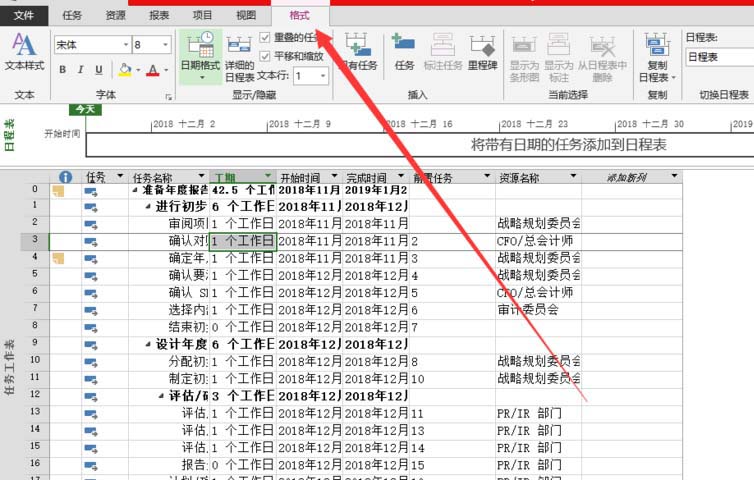Click 复制日程表 copy timeline button
754x480 pixels.
click(657, 58)
